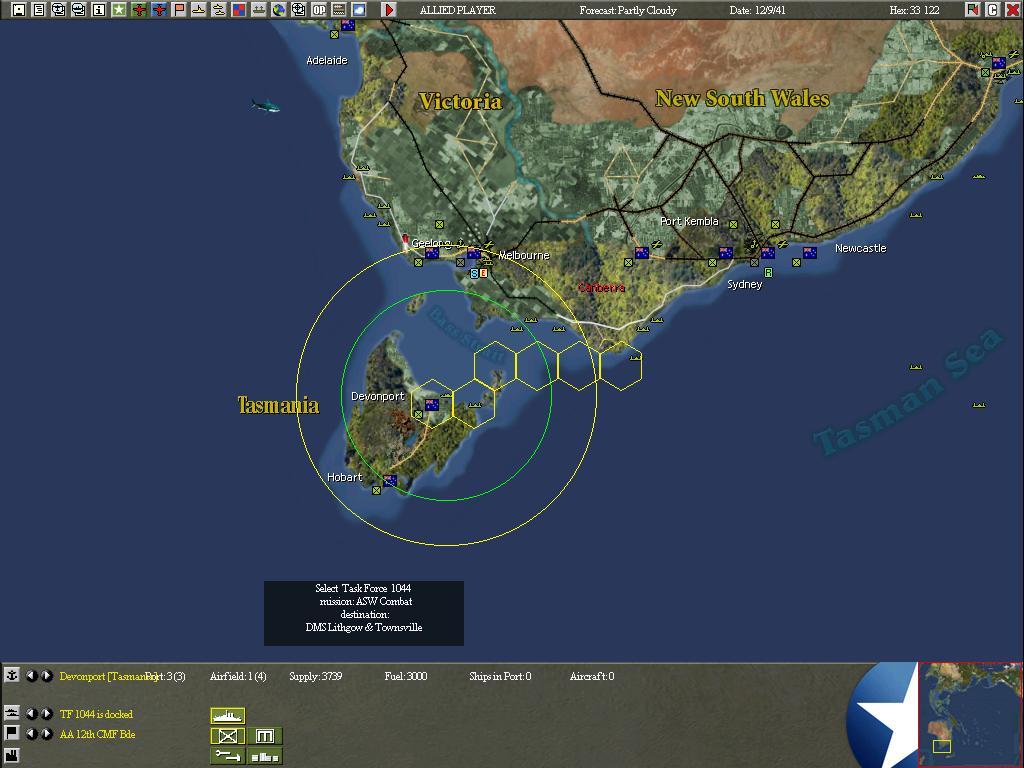Viewport: 1024px width, 768px height.
Task: Click the double yellow ships toolbar icon
Action: coord(219,10)
